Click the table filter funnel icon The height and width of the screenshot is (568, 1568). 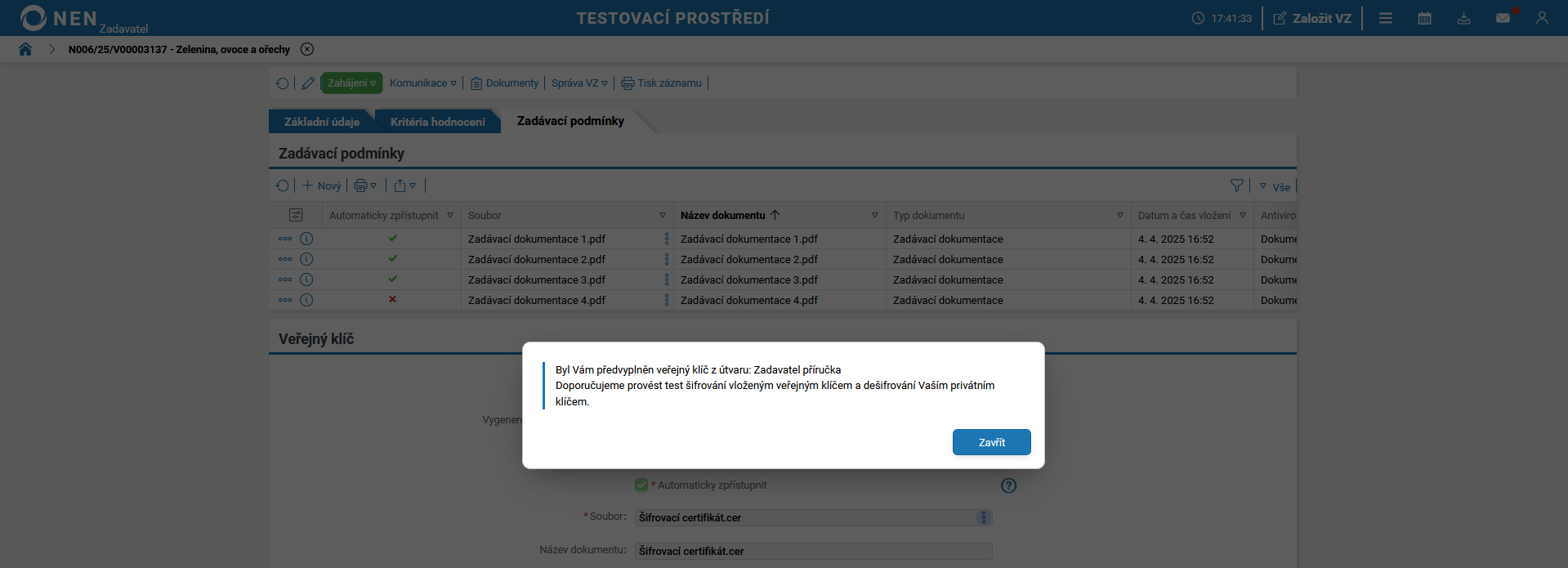1237,186
